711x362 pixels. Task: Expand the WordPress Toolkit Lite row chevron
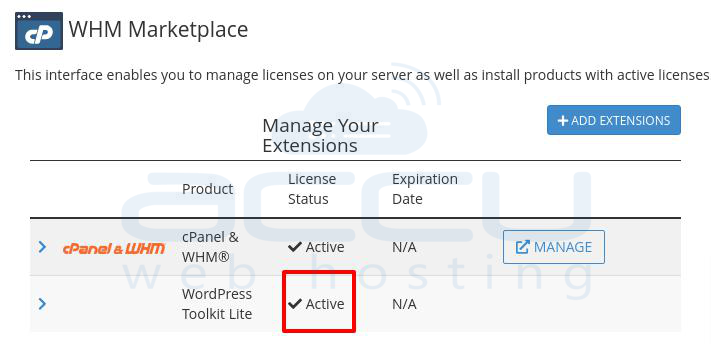tap(42, 304)
